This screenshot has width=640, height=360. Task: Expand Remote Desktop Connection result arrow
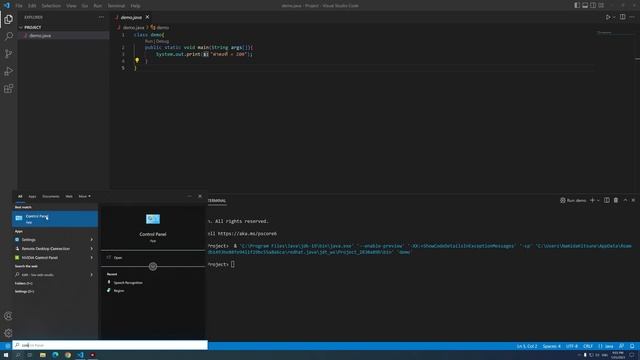[91, 249]
